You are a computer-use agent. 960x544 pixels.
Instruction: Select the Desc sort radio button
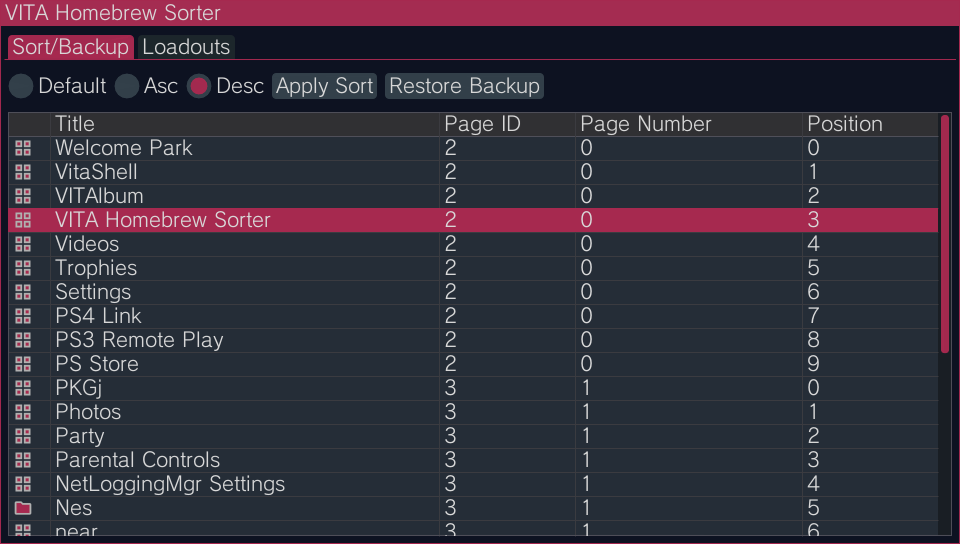pos(199,86)
